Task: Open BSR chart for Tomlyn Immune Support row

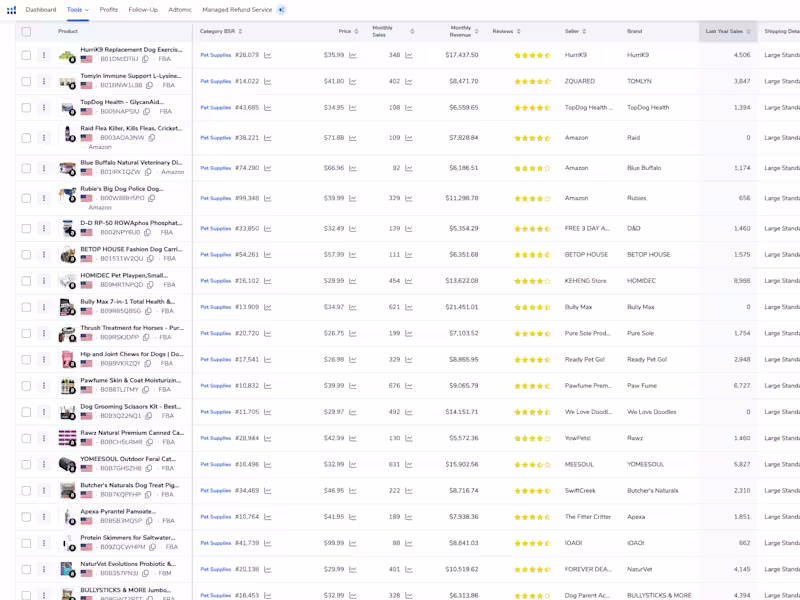Action: (267, 81)
